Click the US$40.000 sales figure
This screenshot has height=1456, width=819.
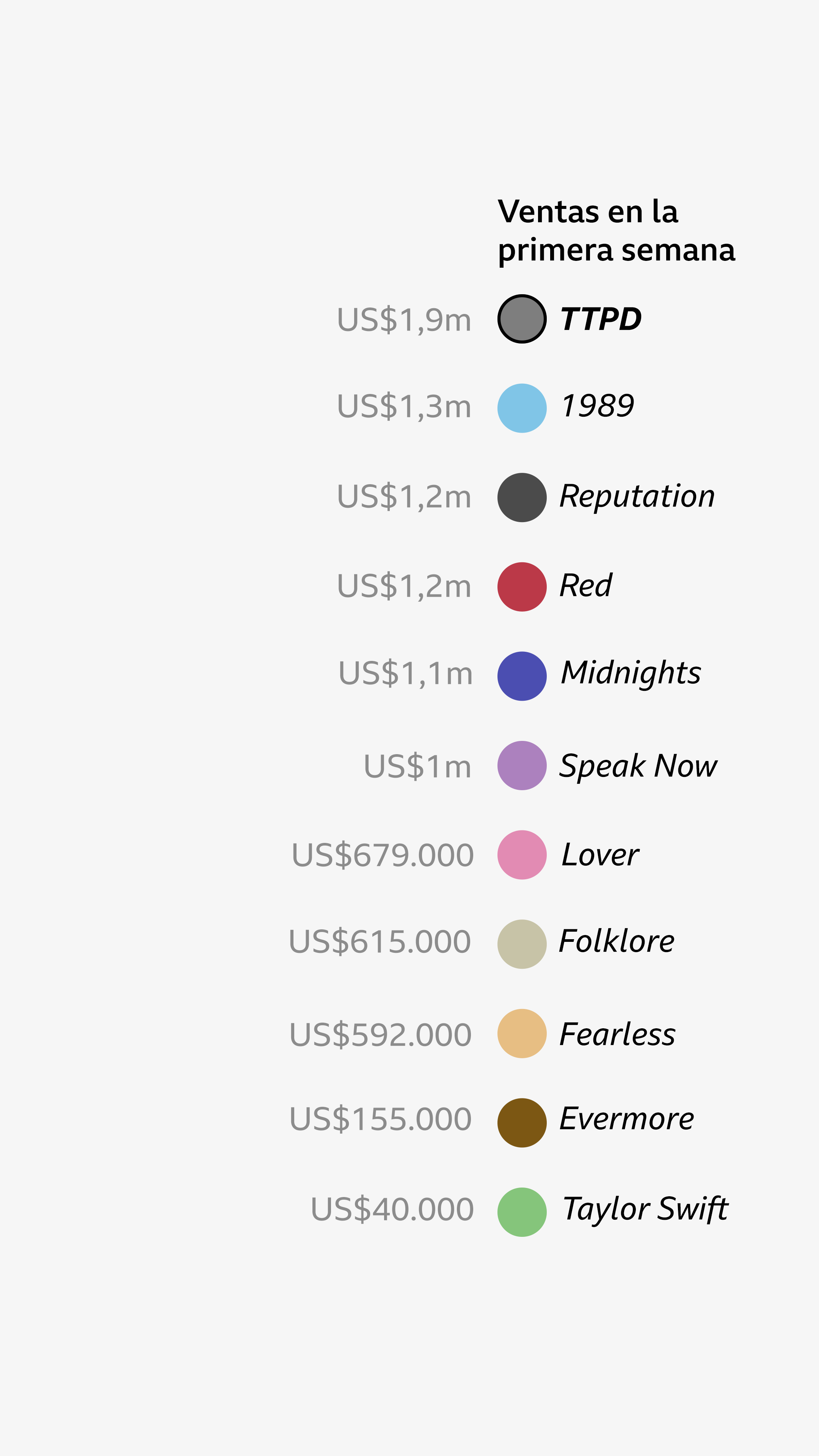392,1210
